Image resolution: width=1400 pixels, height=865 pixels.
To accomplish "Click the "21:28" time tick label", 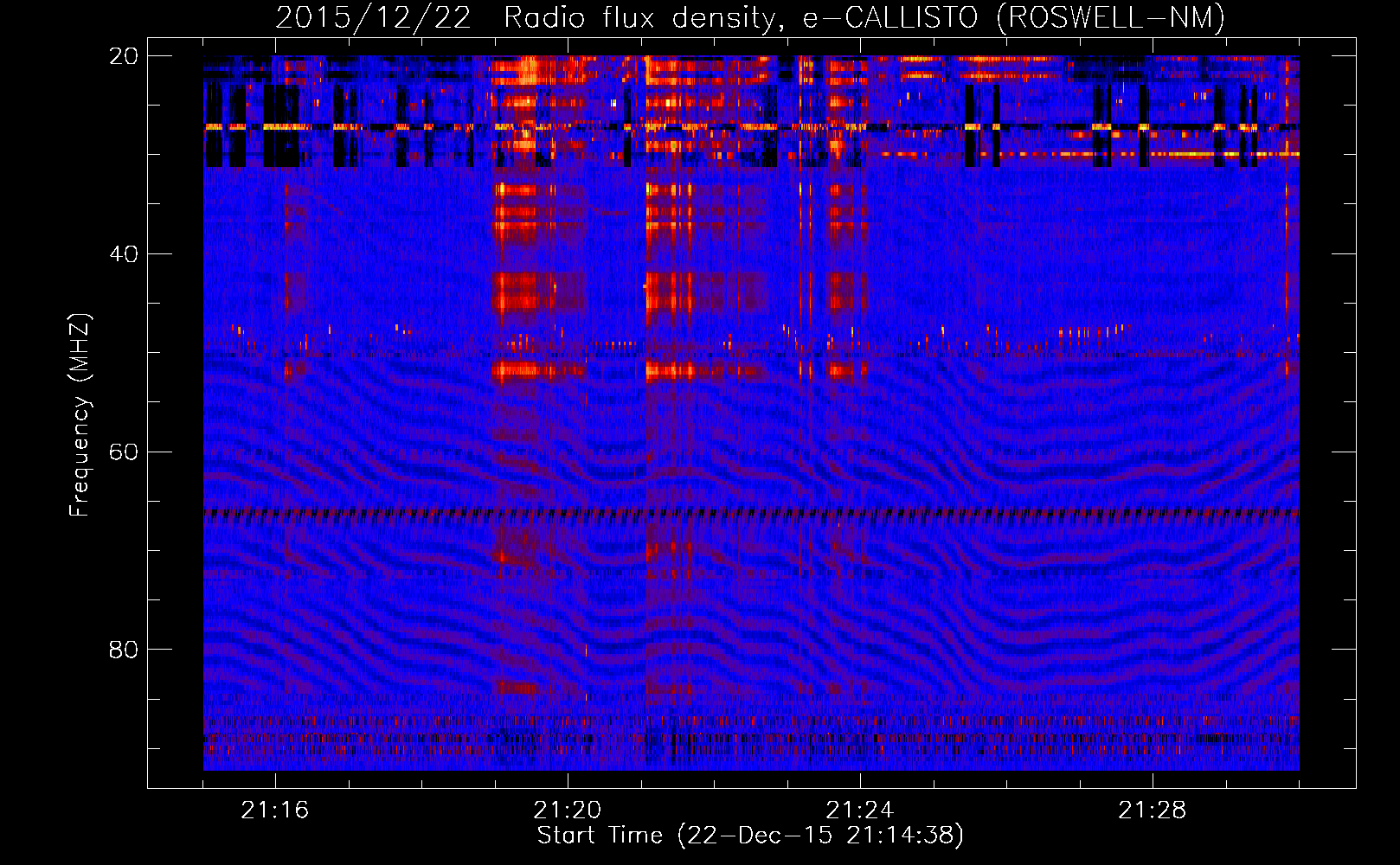I will pyautogui.click(x=1153, y=811).
